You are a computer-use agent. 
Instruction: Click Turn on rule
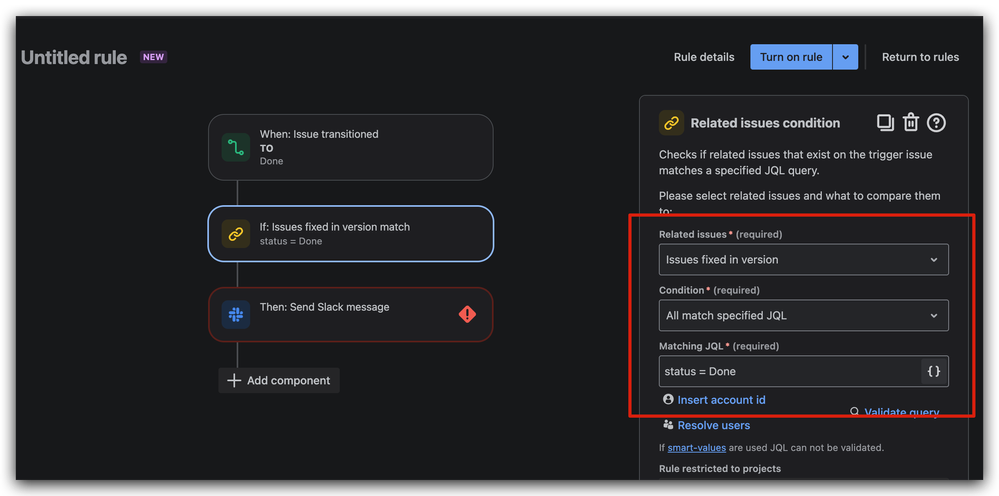(791, 57)
